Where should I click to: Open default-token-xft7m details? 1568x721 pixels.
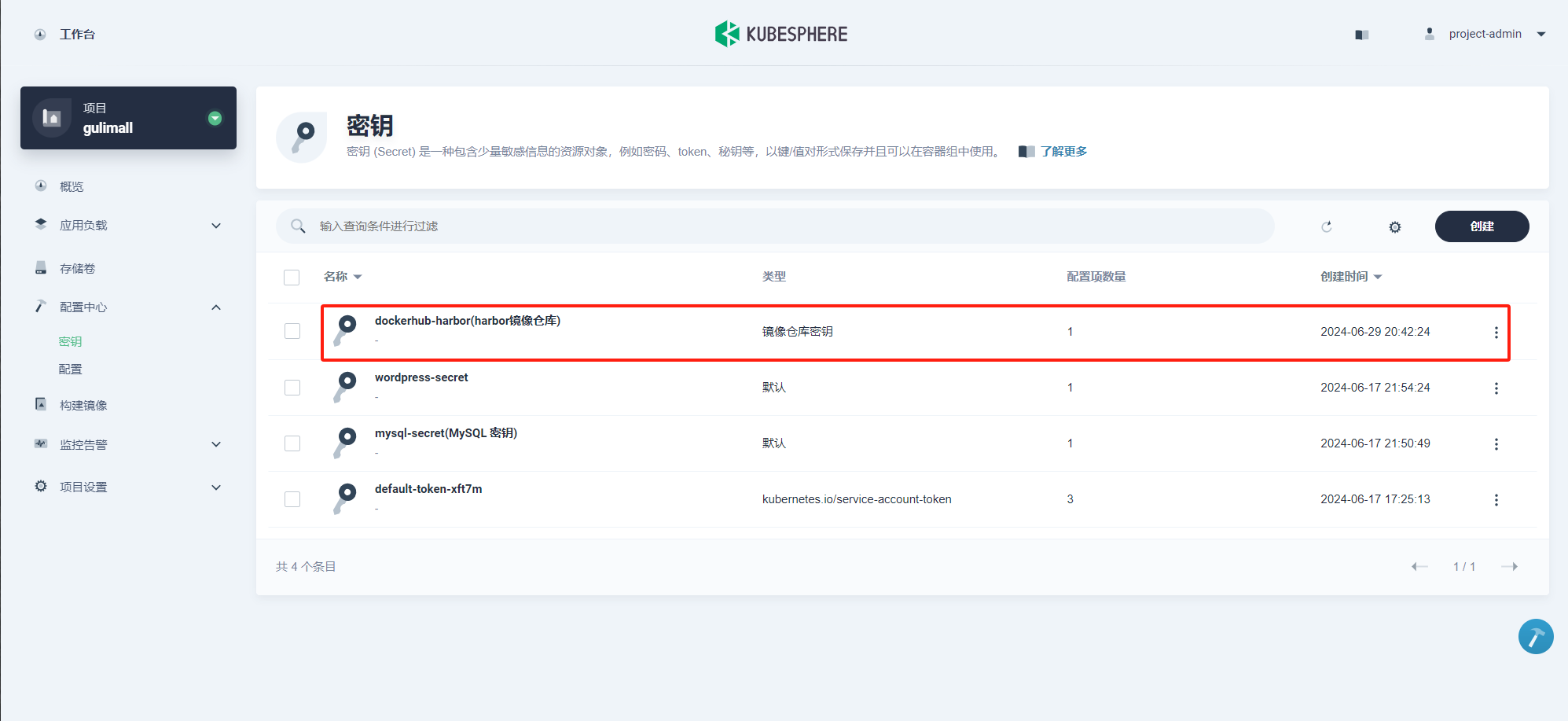click(428, 489)
